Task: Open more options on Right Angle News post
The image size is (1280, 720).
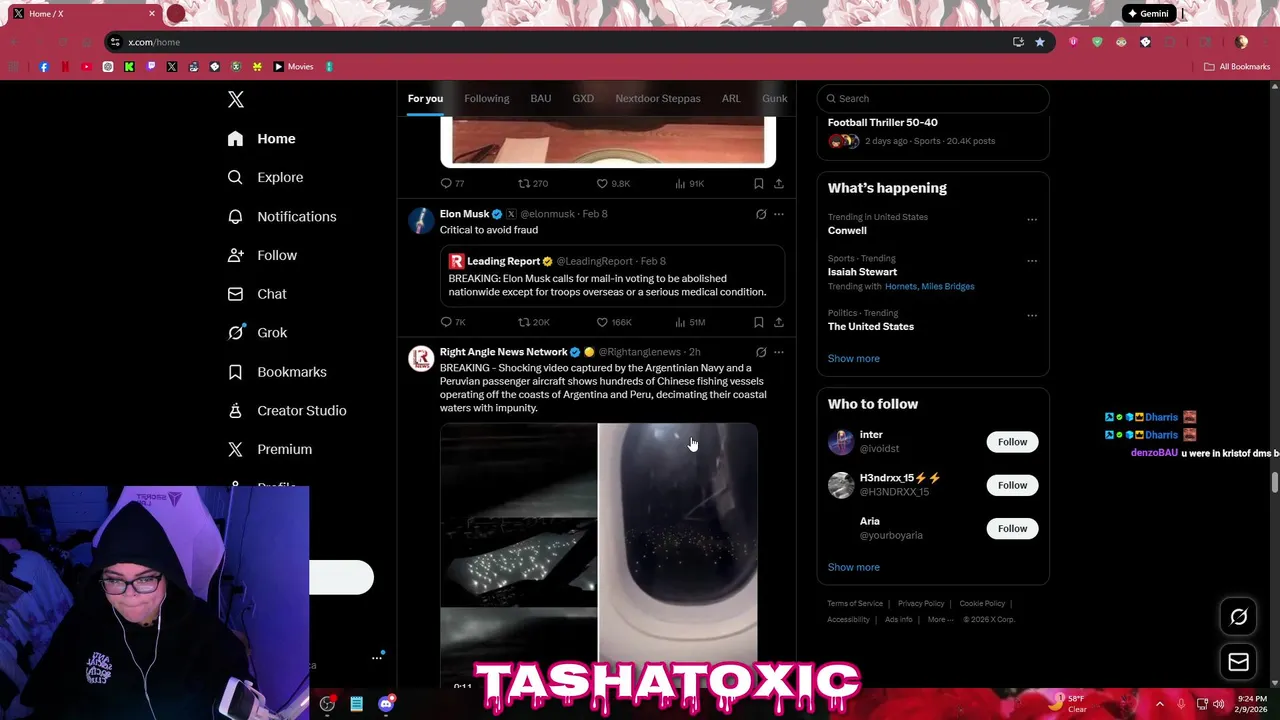Action: (779, 352)
